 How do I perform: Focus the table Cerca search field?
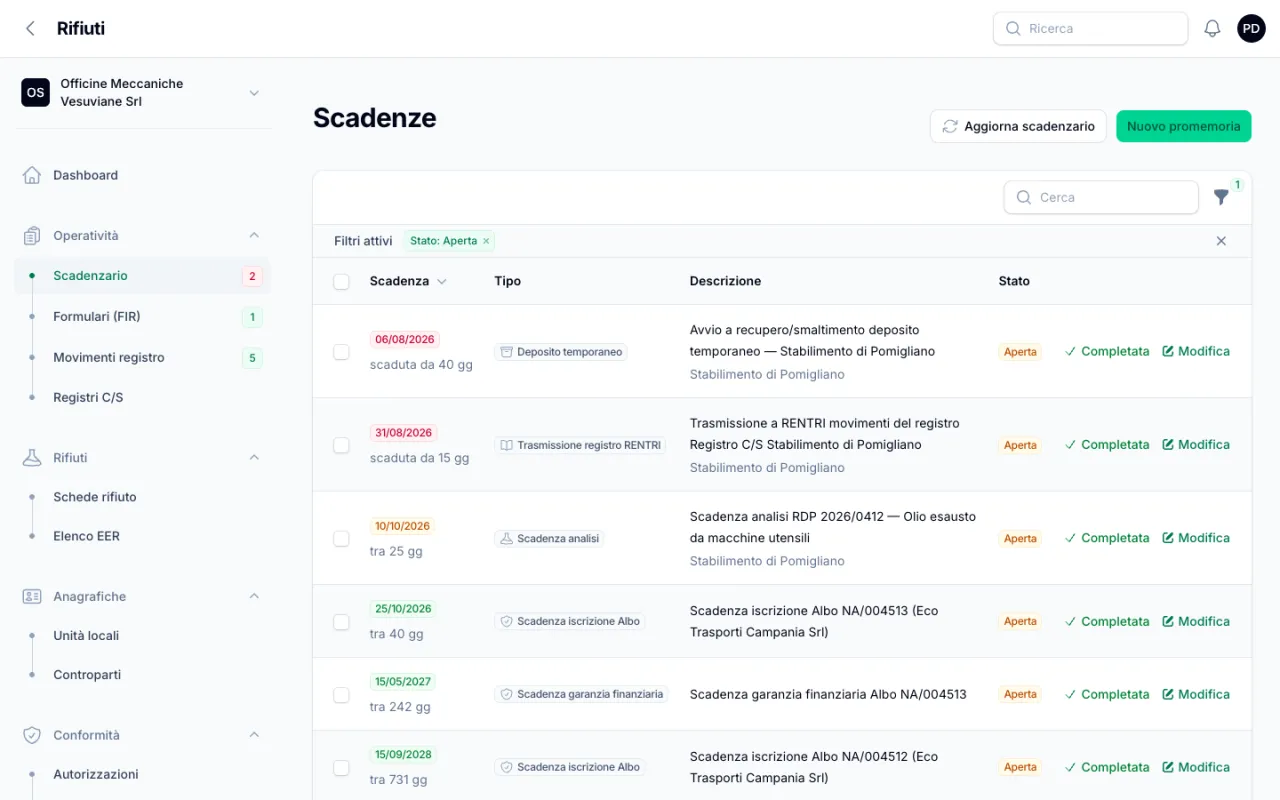click(x=1101, y=198)
